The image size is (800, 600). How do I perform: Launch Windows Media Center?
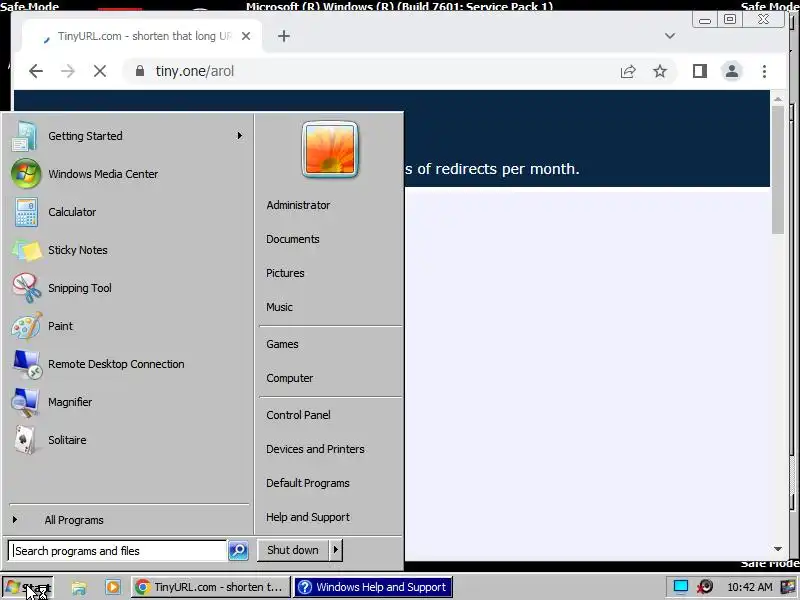tap(128, 174)
